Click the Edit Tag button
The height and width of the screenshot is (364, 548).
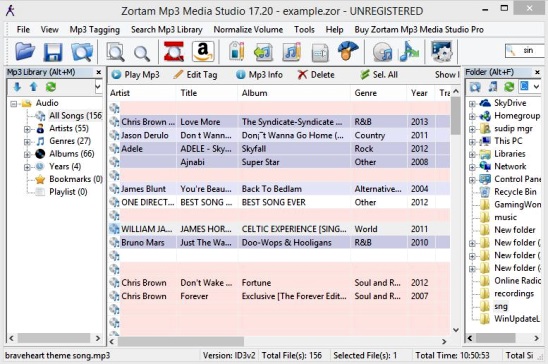[196, 75]
